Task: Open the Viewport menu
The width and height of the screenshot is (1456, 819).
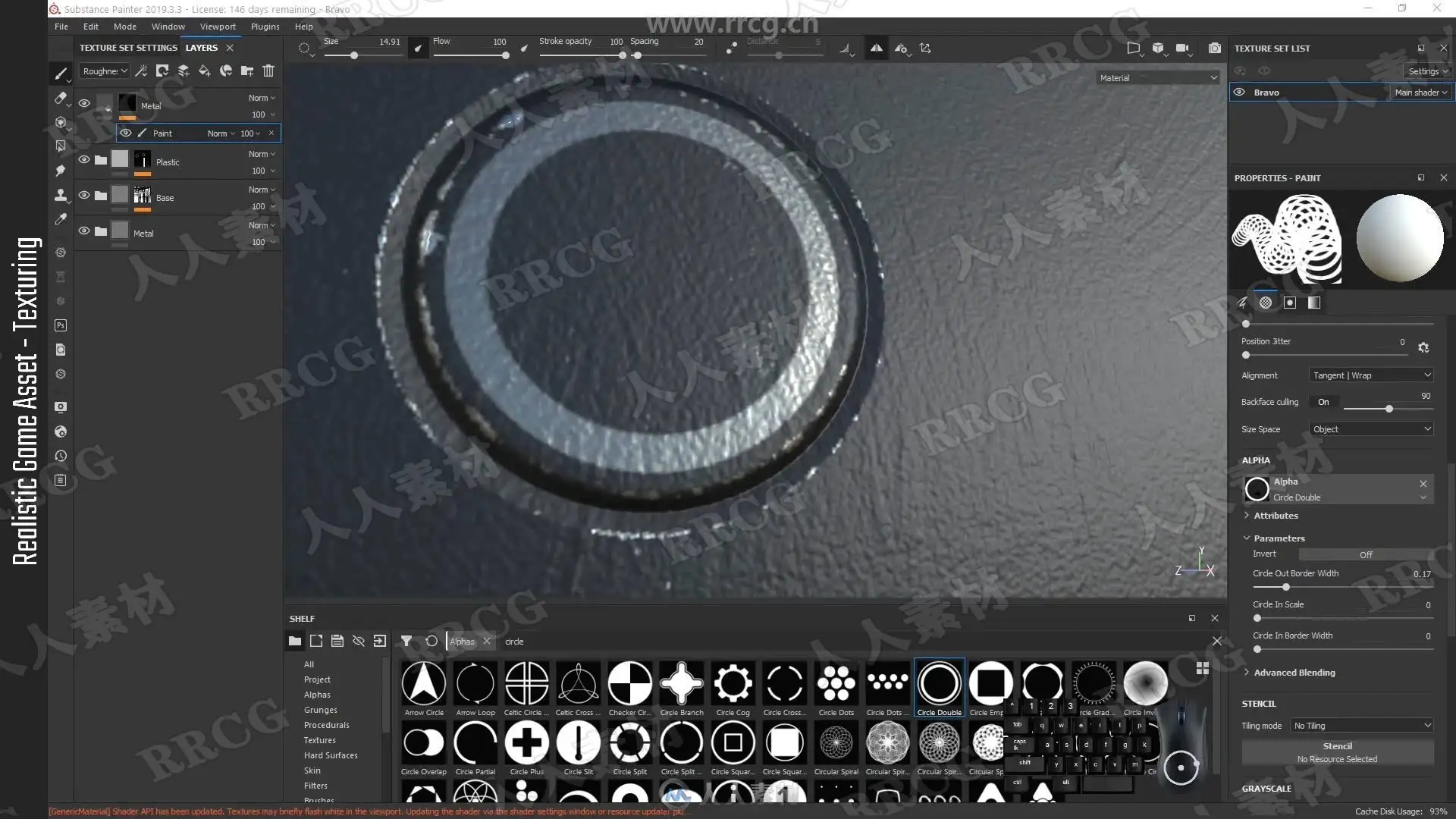Action: (x=218, y=26)
